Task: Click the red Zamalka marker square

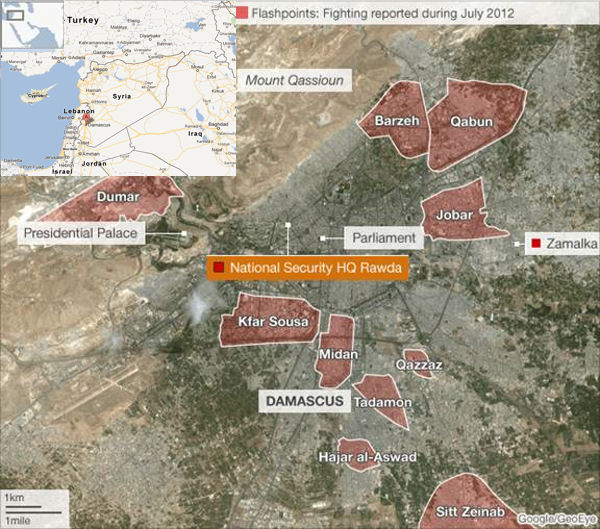Action: pyautogui.click(x=536, y=244)
